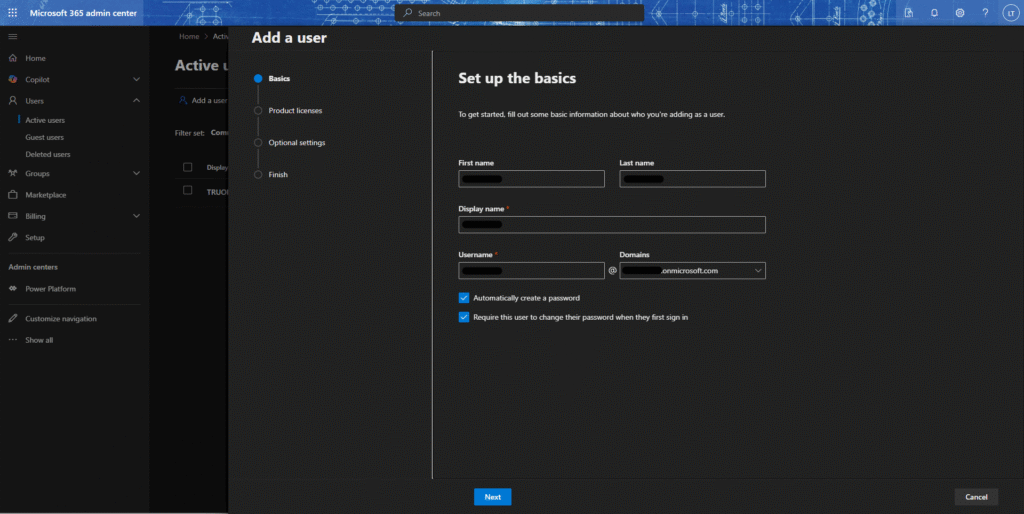Click the Power Platform admin center icon
1024x514 pixels.
coord(13,289)
